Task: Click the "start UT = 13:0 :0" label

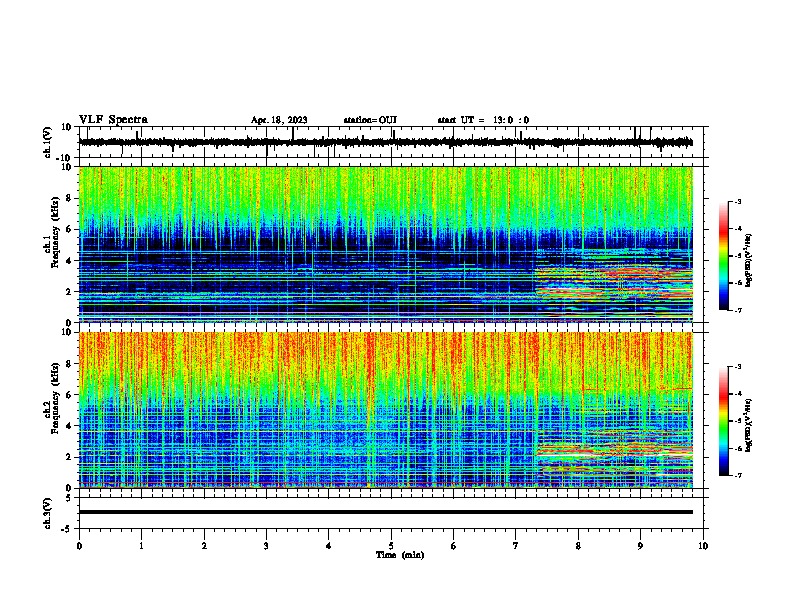Action: (x=483, y=120)
